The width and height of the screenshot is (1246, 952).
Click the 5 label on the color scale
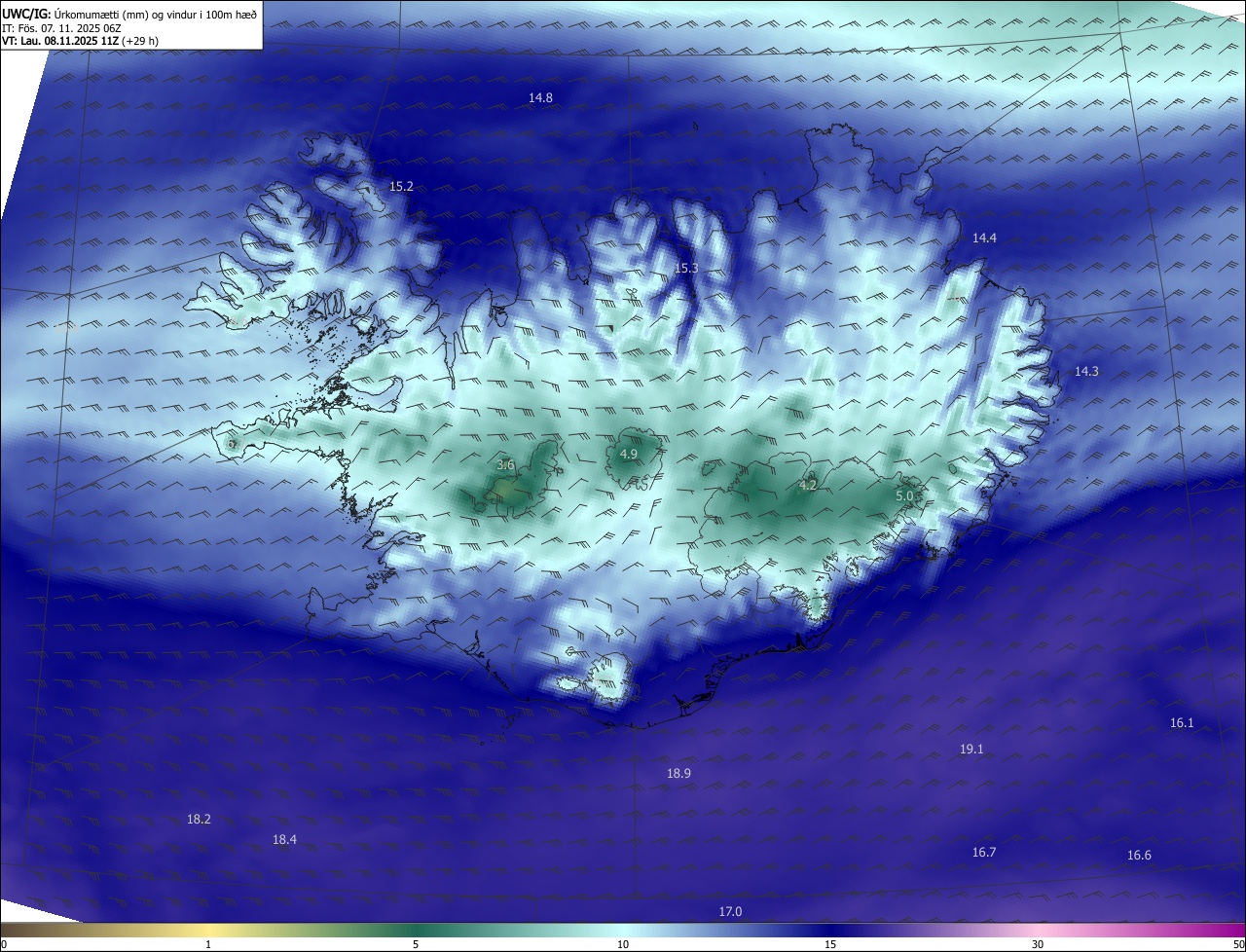pyautogui.click(x=416, y=944)
